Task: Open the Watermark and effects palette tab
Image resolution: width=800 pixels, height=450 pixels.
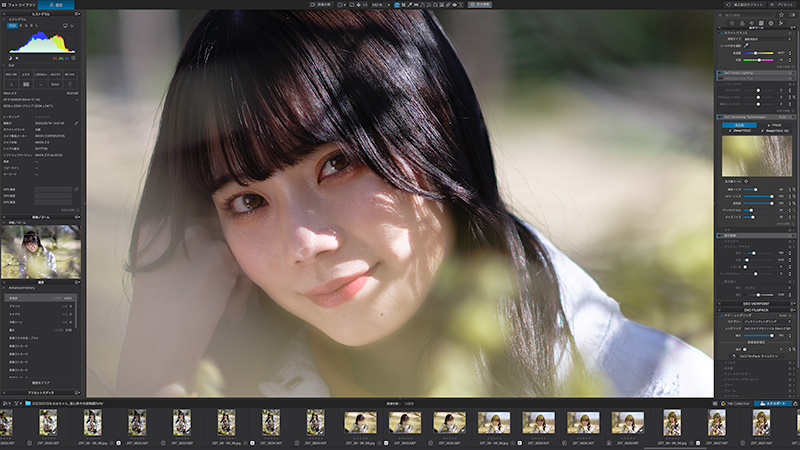Action: 781,23
